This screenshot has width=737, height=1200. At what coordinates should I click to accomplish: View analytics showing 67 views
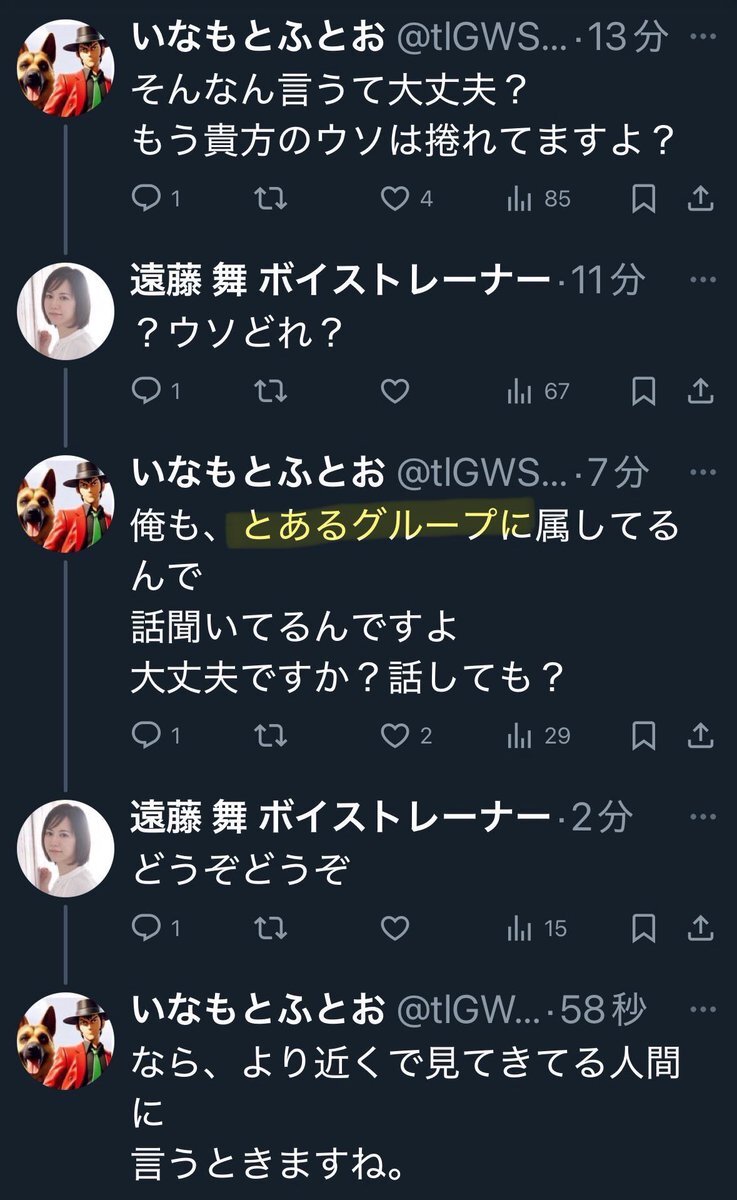tap(538, 391)
